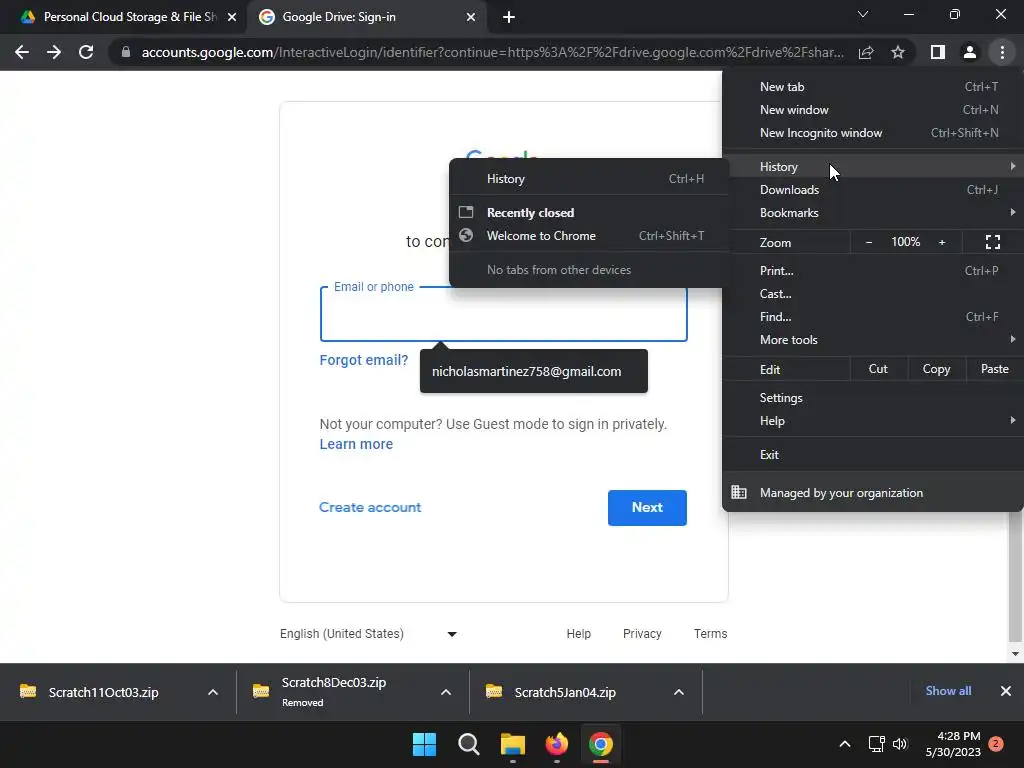Screen dimensions: 1024x768
Task: Open the Chrome side panel icon
Action: (938, 52)
